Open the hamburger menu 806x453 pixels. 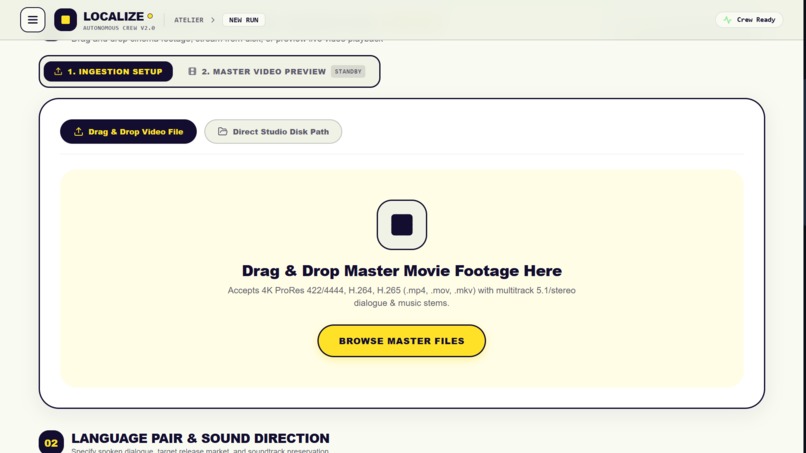click(32, 20)
